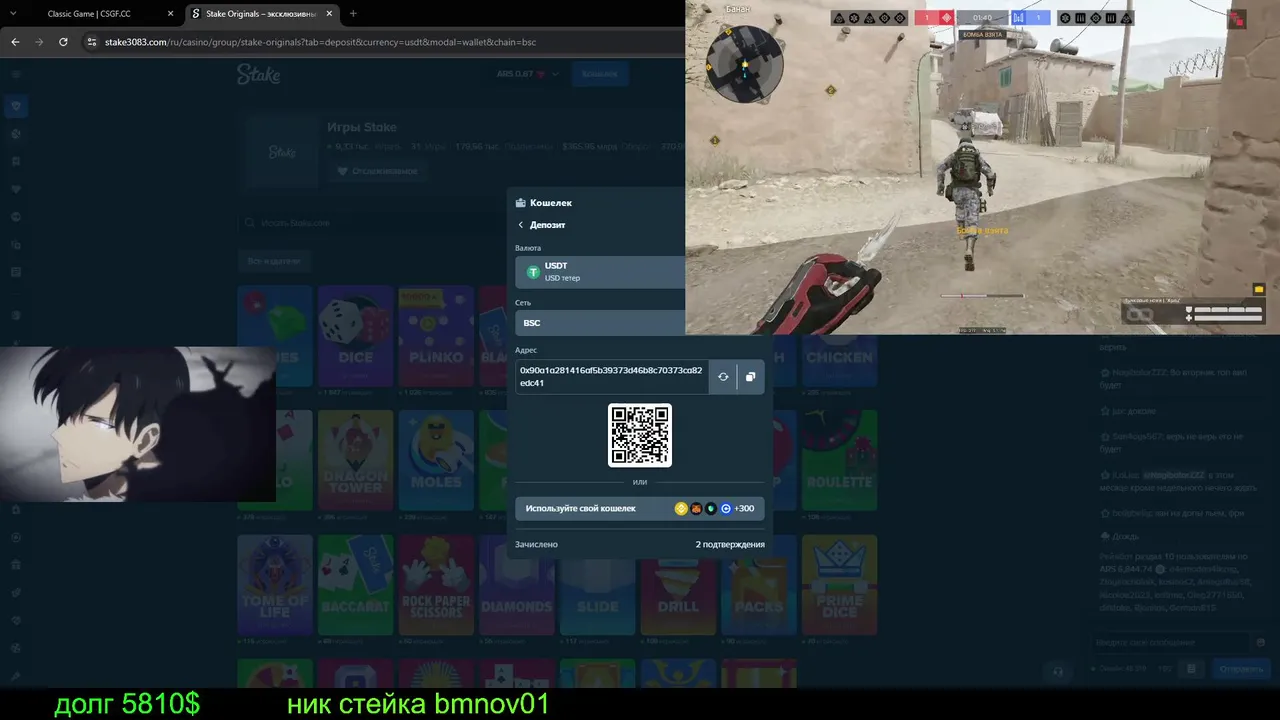
Task: Click the '+300' wallets count
Action: (744, 508)
